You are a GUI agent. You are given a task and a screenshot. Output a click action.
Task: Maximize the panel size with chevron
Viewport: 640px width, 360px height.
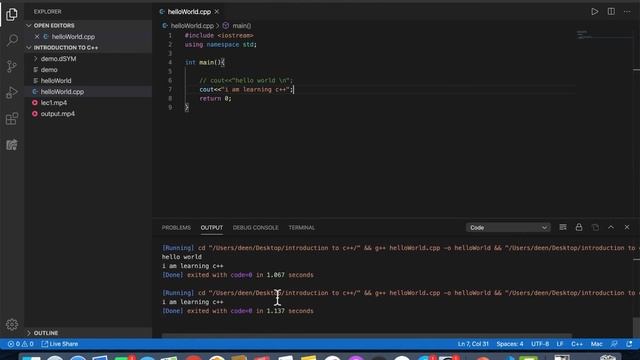611,227
